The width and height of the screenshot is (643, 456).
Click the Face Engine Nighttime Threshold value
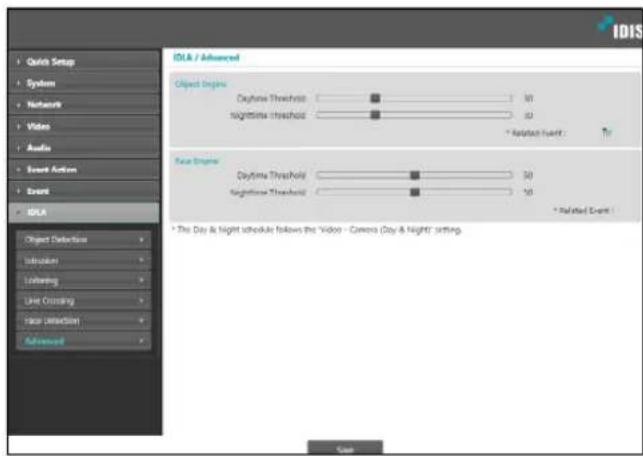coord(528,192)
